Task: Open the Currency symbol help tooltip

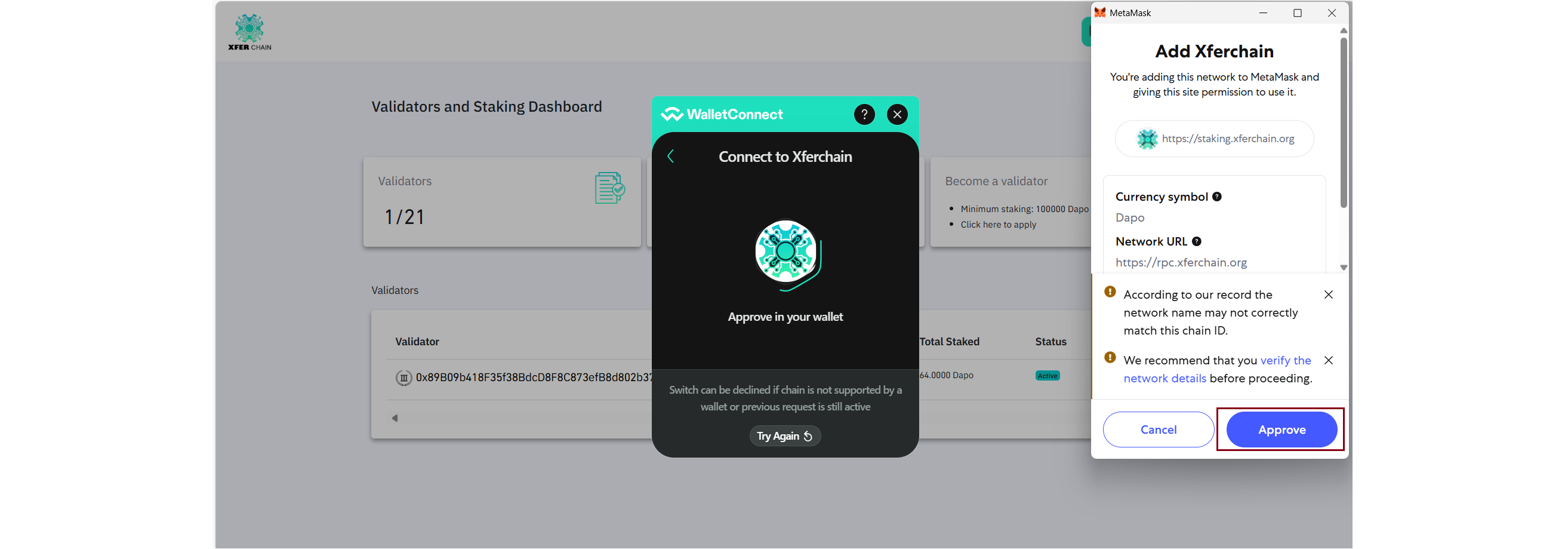Action: tap(1217, 196)
